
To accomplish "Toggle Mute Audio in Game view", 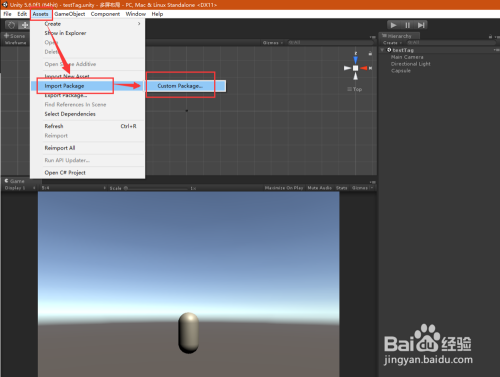I will tap(319, 188).
